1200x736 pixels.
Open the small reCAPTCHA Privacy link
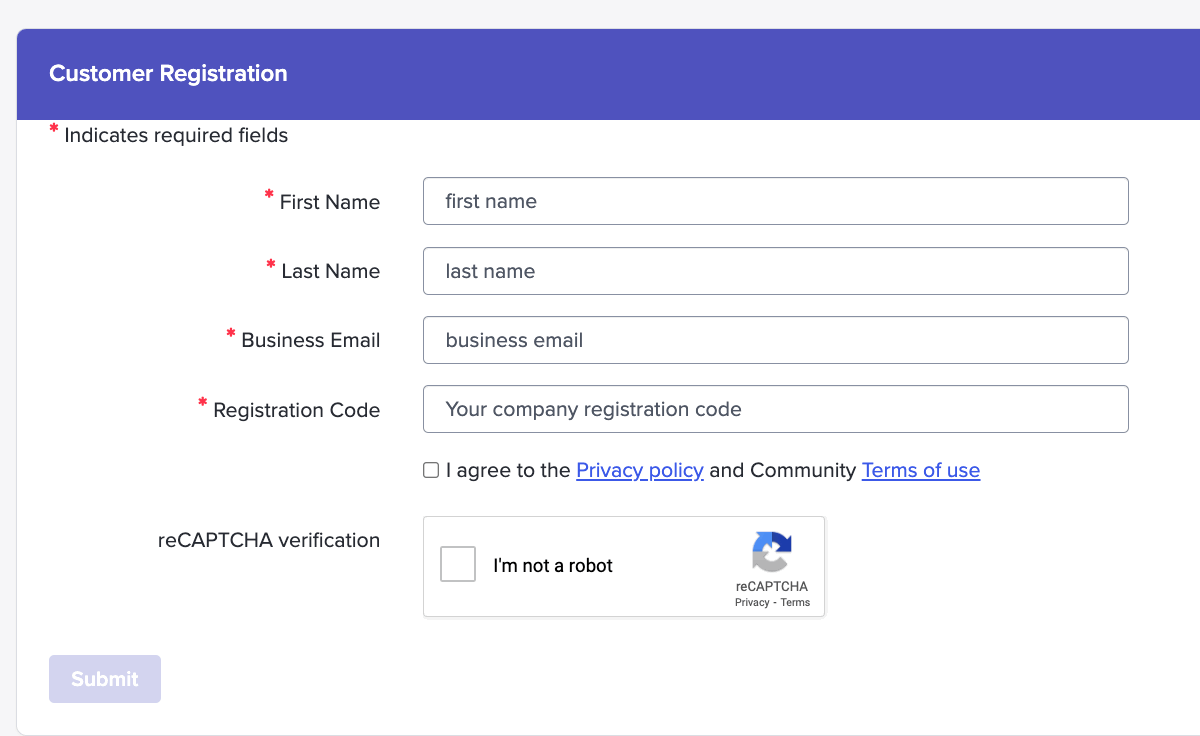tap(752, 602)
